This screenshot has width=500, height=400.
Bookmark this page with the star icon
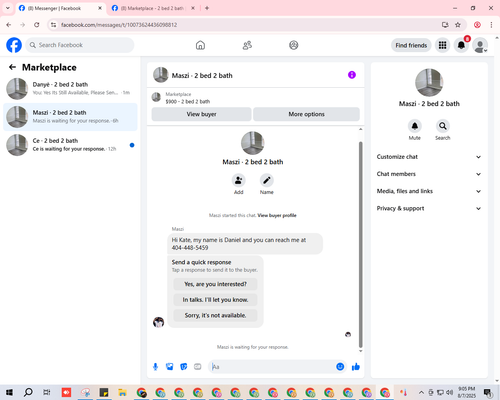(458, 25)
